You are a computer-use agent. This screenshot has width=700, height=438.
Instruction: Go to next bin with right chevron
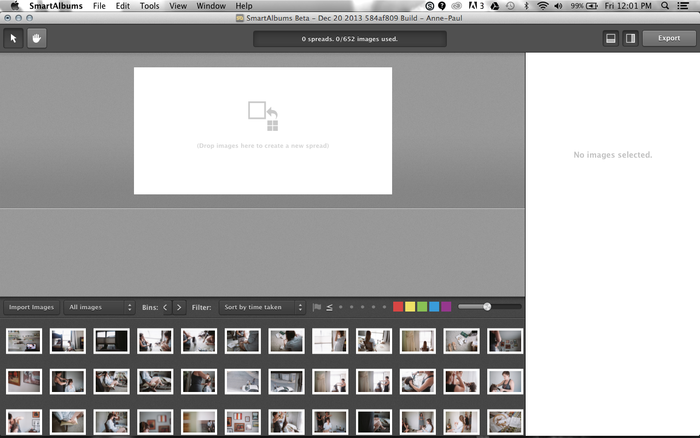pos(179,307)
